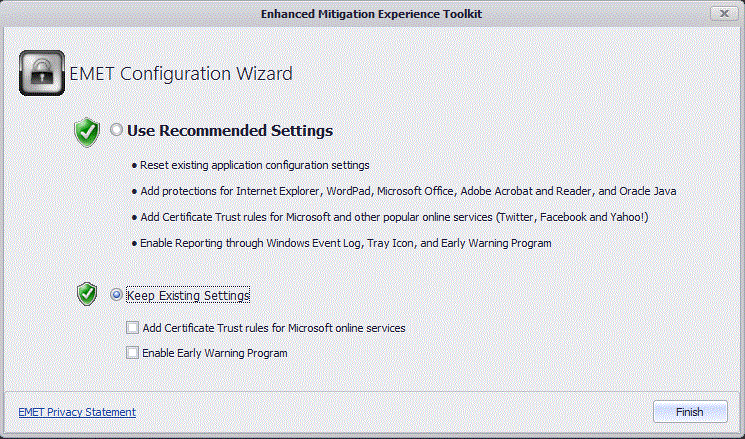
Task: Click the Enable Reporting through Windows Event Log bullet
Action: click(346, 243)
